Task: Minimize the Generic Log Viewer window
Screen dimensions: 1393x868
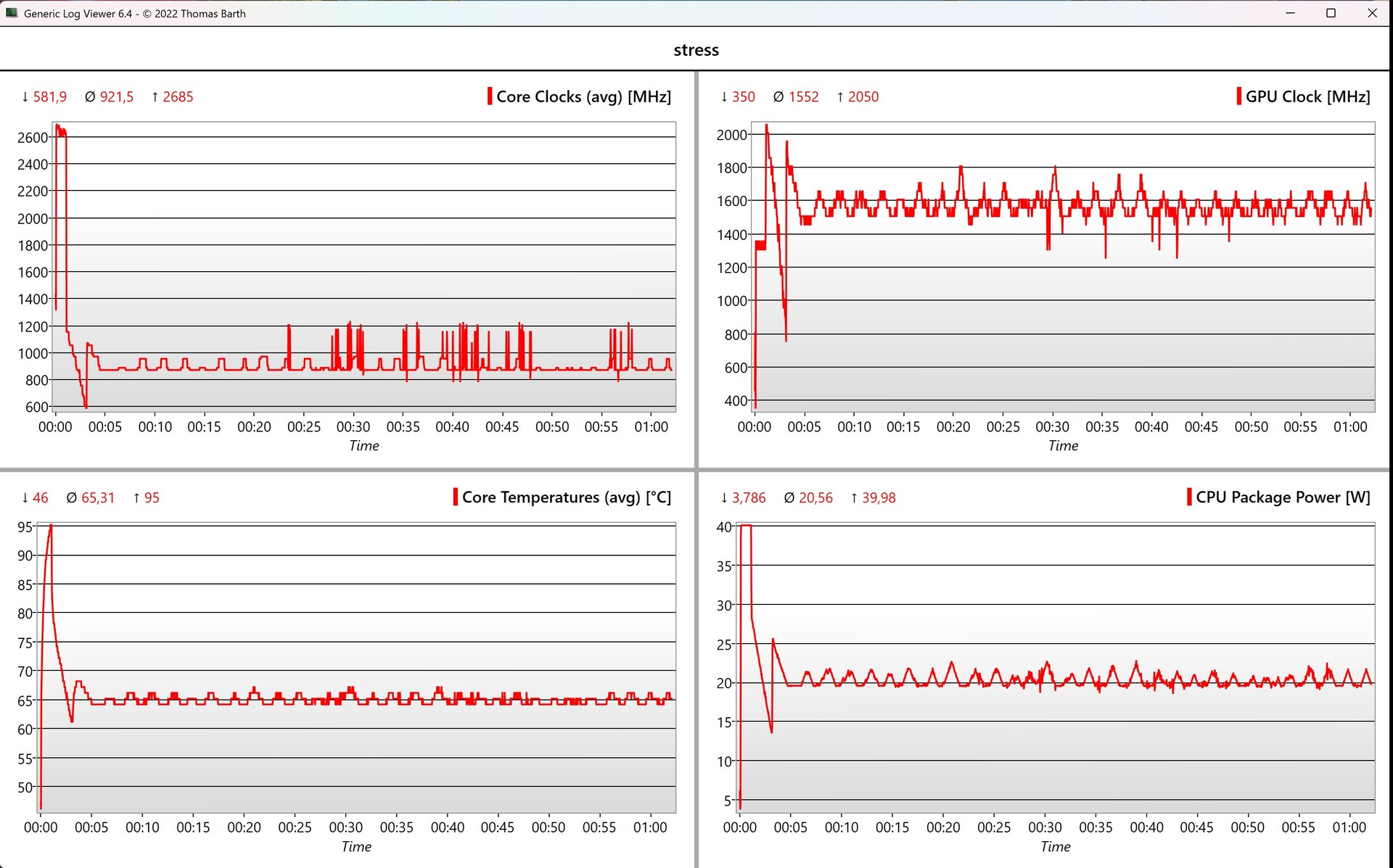Action: 1290,13
